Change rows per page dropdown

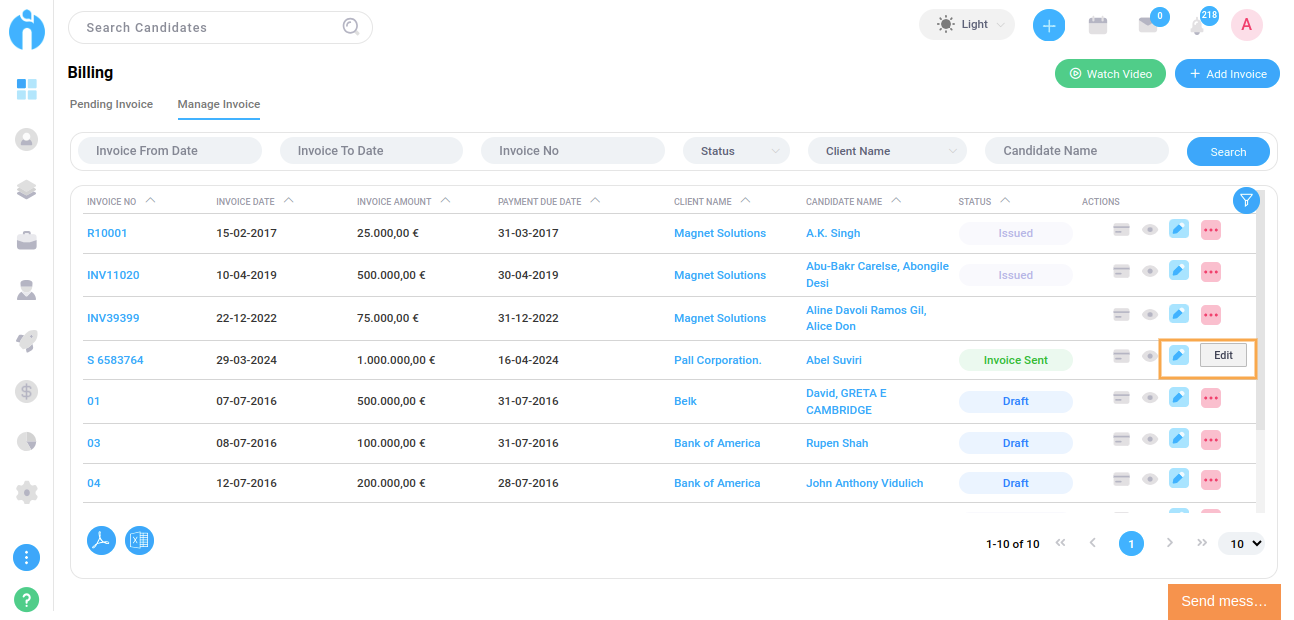1241,544
